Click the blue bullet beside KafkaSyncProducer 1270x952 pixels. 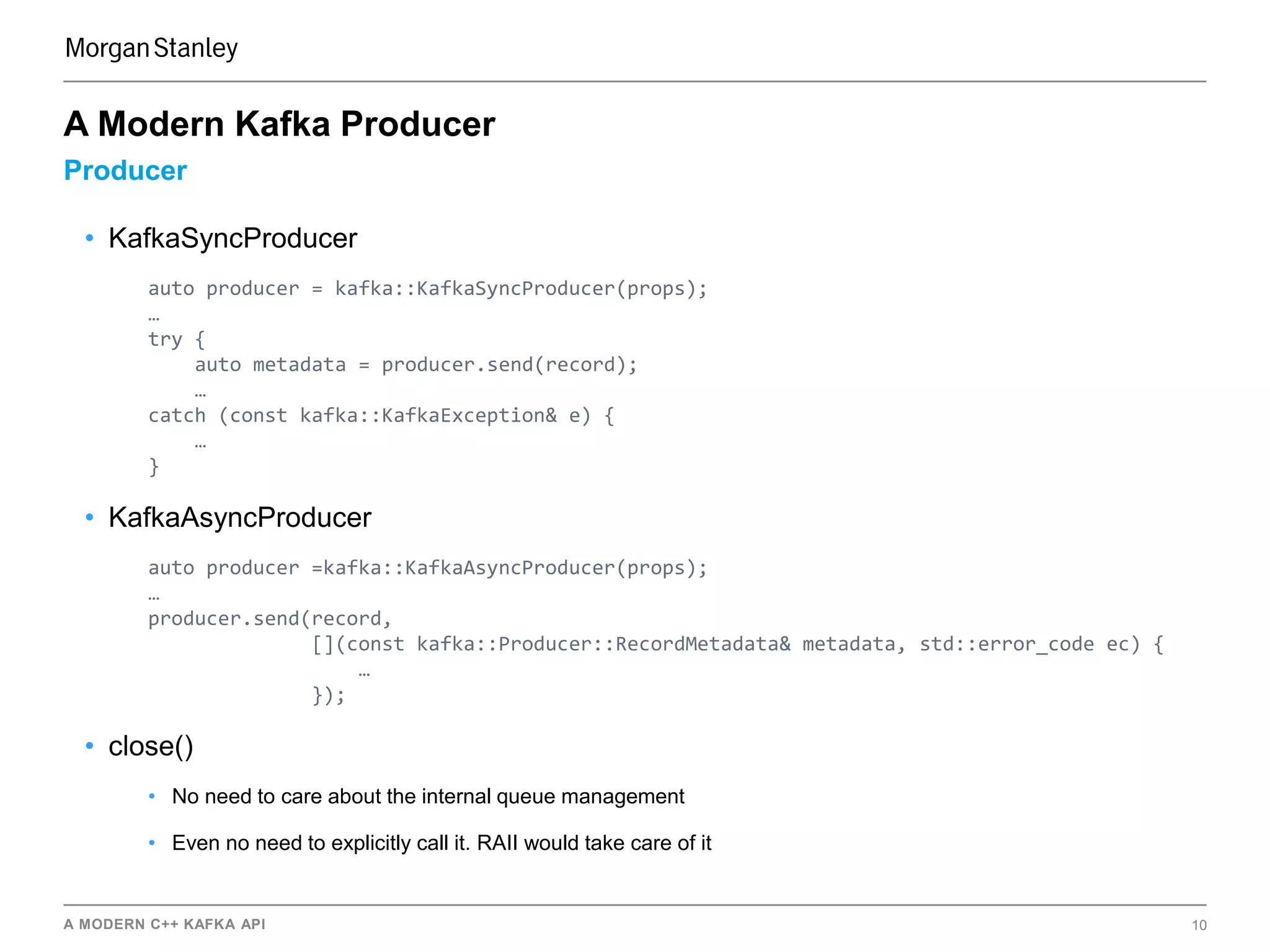(x=90, y=238)
